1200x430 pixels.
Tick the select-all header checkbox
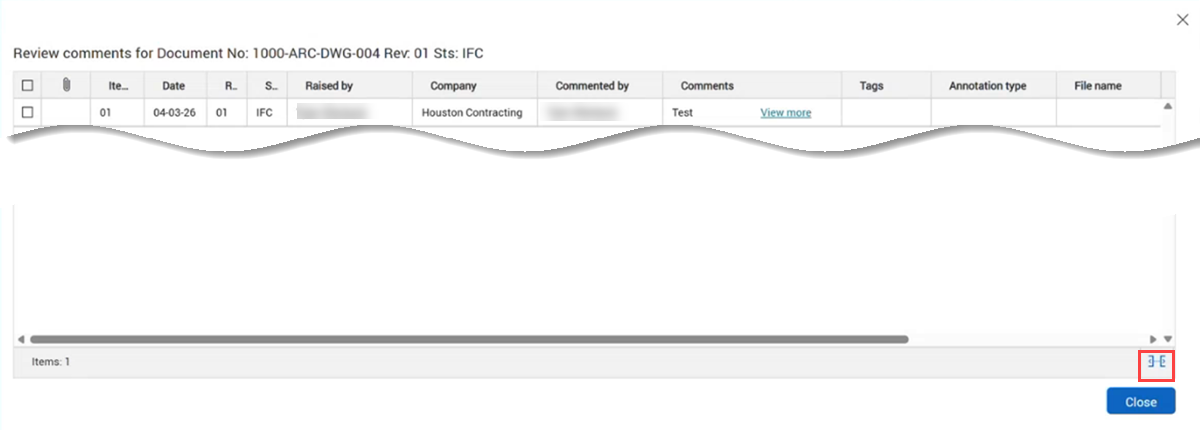27,86
